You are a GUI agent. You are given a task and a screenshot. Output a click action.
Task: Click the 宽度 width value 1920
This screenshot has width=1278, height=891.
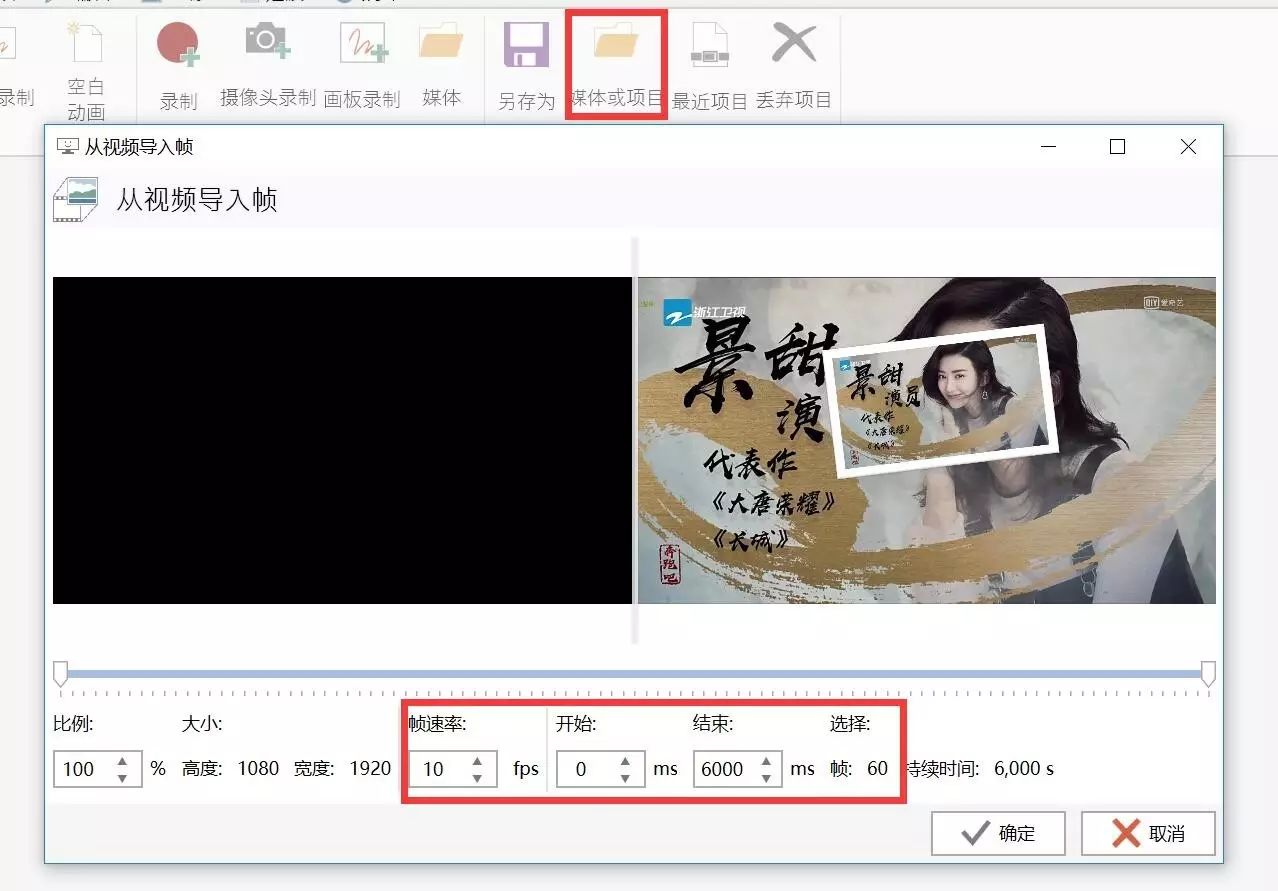370,768
